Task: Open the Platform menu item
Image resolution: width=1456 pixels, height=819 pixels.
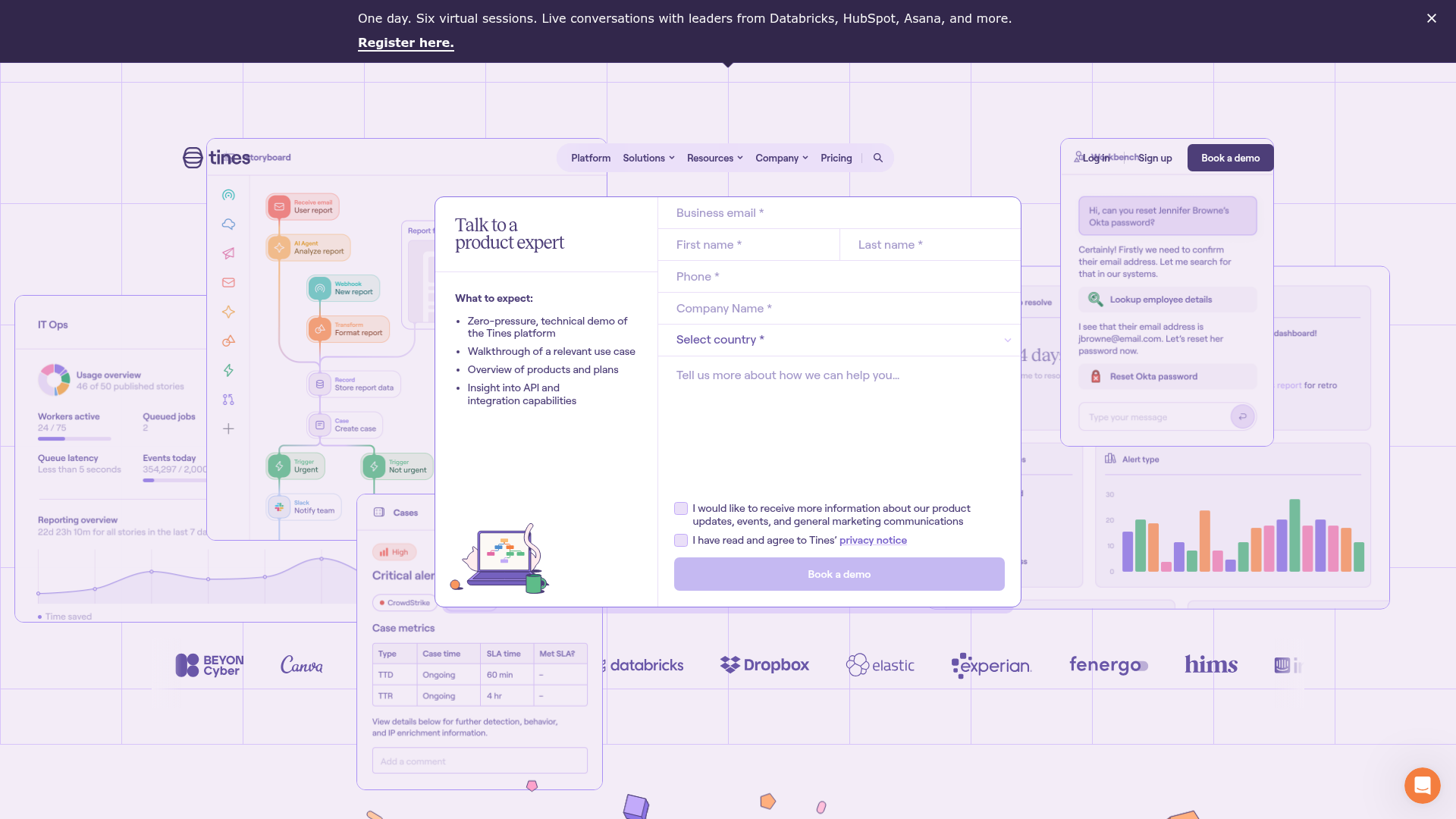Action: pos(591,158)
